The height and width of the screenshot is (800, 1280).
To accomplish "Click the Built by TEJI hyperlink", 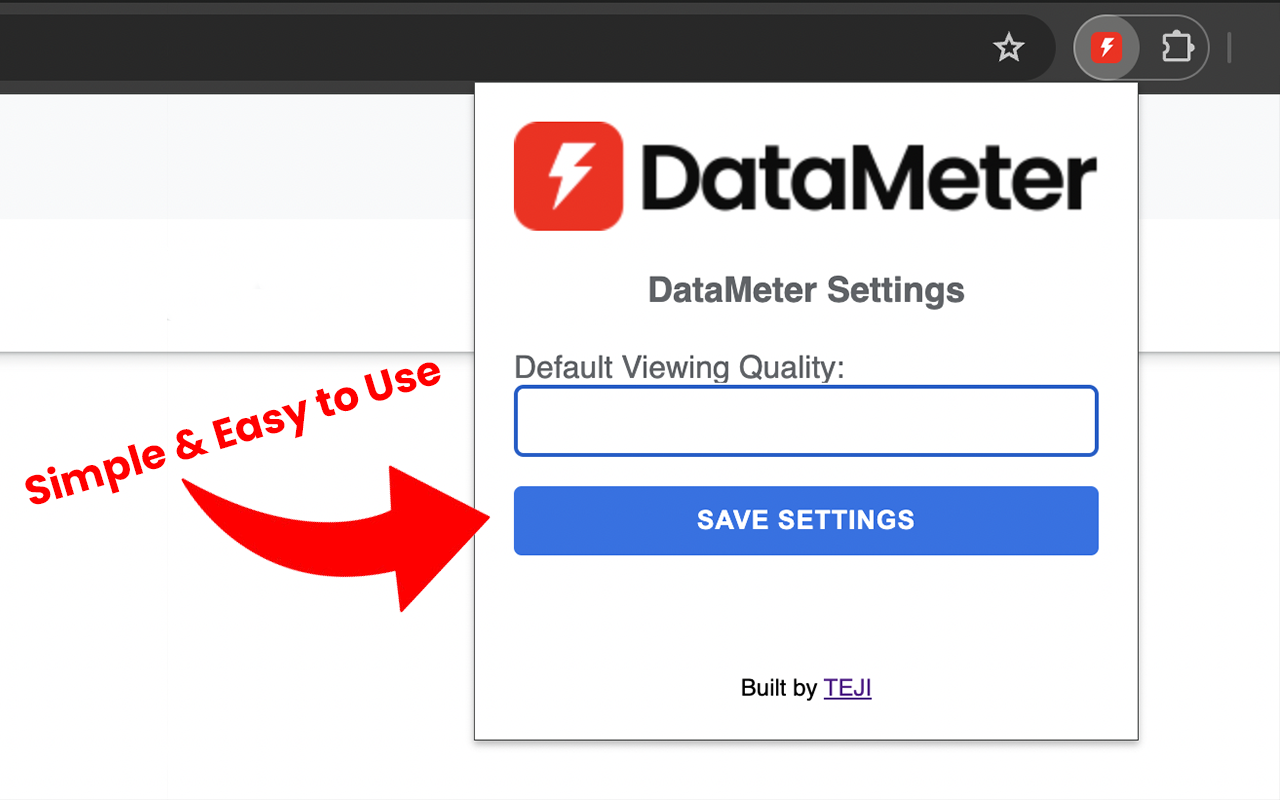I will (x=847, y=688).
